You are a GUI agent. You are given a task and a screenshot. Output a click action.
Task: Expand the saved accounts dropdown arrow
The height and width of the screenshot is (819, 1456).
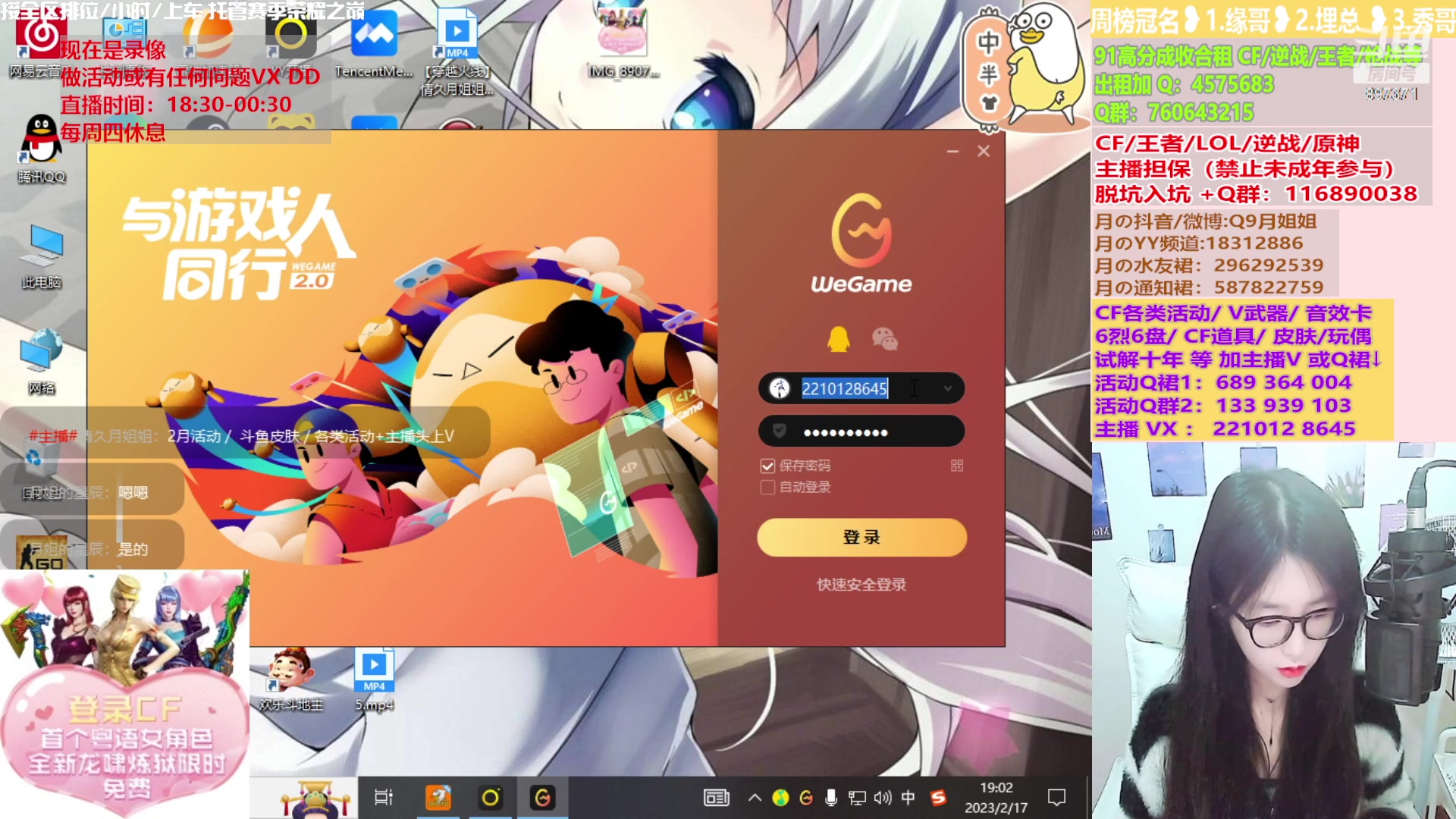pos(948,388)
